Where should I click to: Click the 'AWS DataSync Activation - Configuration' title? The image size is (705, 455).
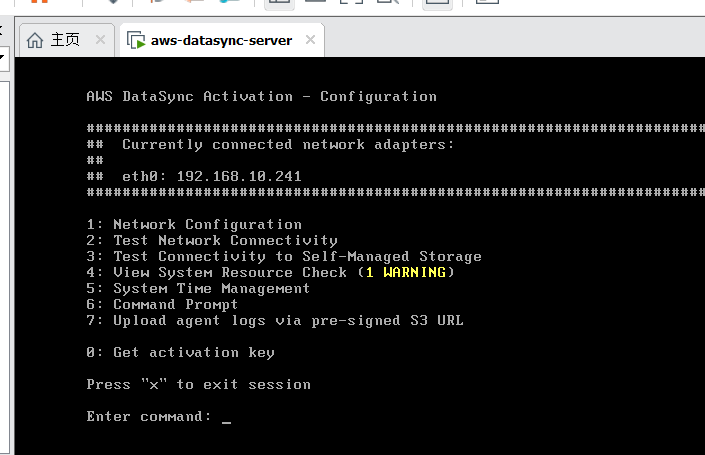(261, 96)
